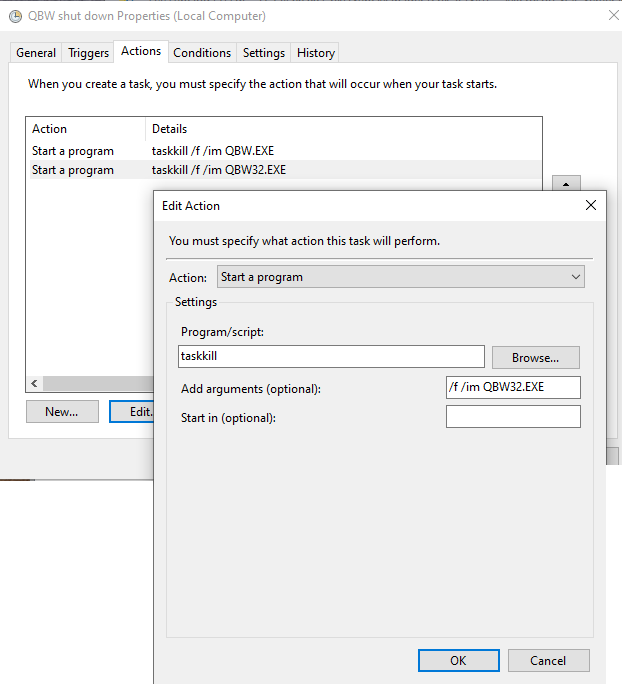This screenshot has height=684, width=622.
Task: Sort by the Details column header
Action: click(170, 129)
